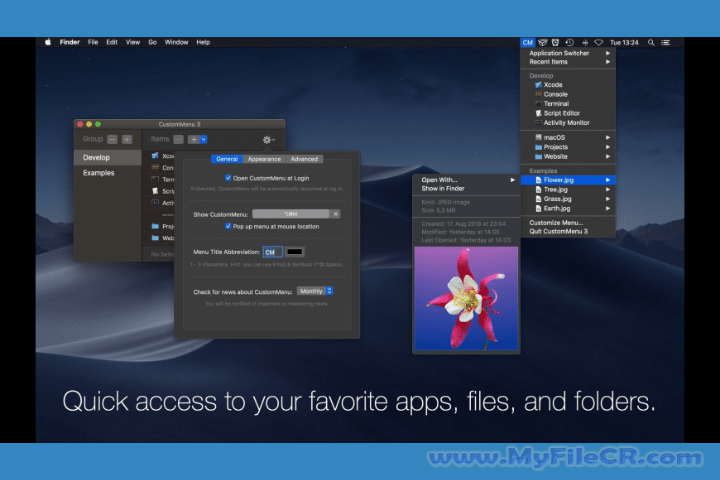The height and width of the screenshot is (480, 720).
Task: Click the Menu Title Abbreviation CM field
Action: point(273,252)
